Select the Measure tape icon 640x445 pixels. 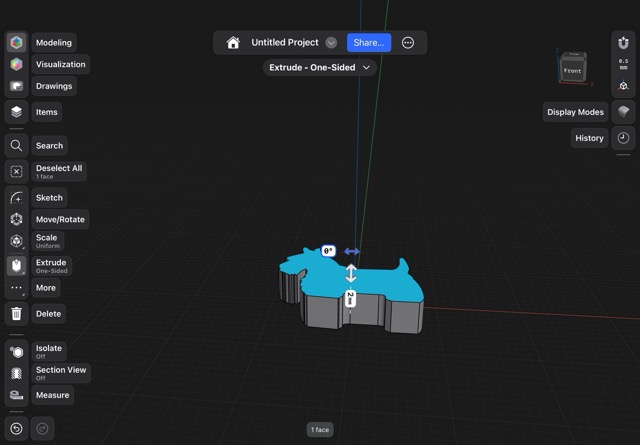(16, 395)
